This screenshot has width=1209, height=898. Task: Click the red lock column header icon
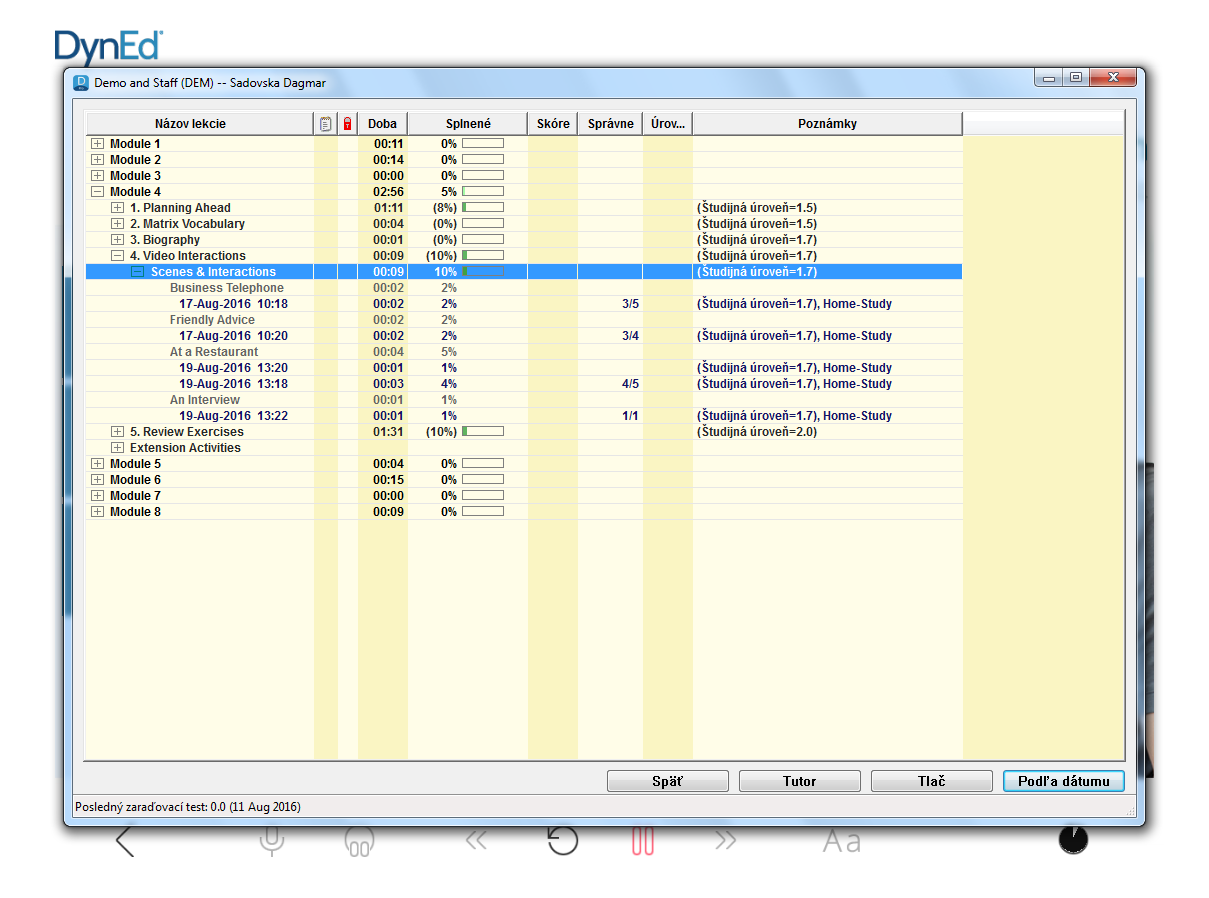347,124
